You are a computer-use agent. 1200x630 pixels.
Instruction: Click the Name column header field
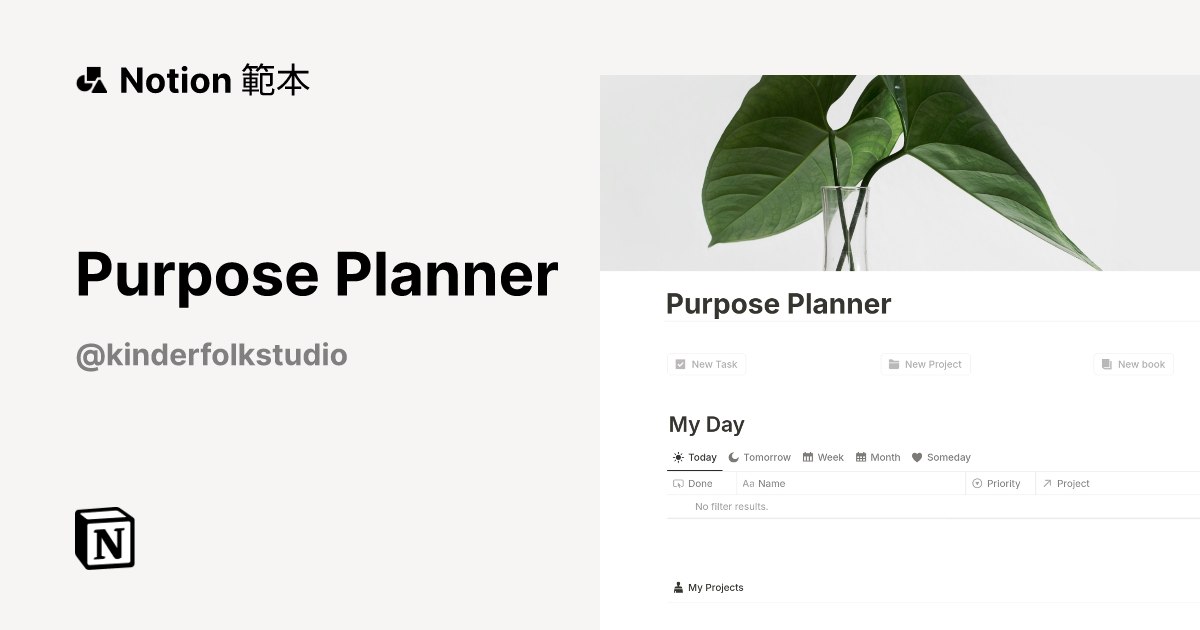coord(770,484)
